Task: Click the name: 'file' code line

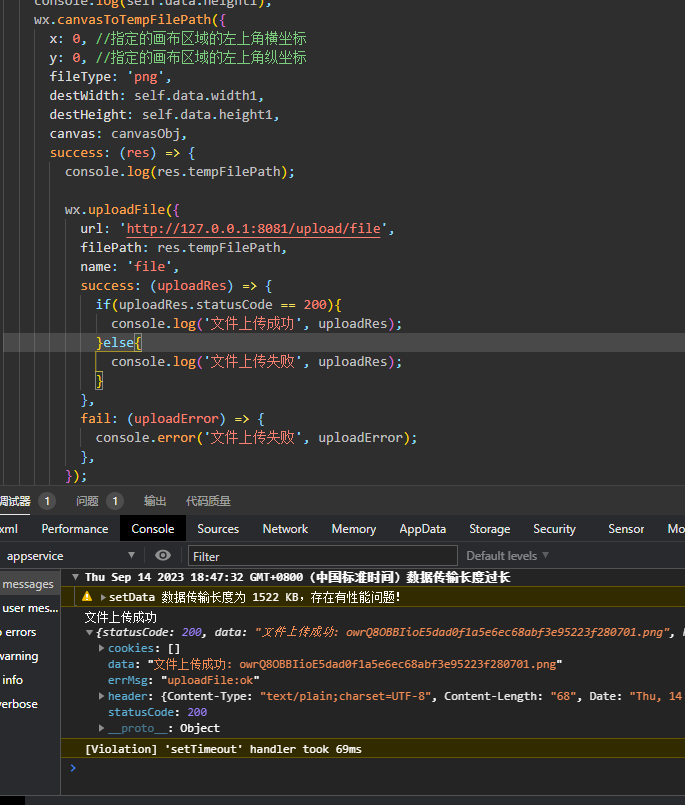Action: tap(129, 267)
